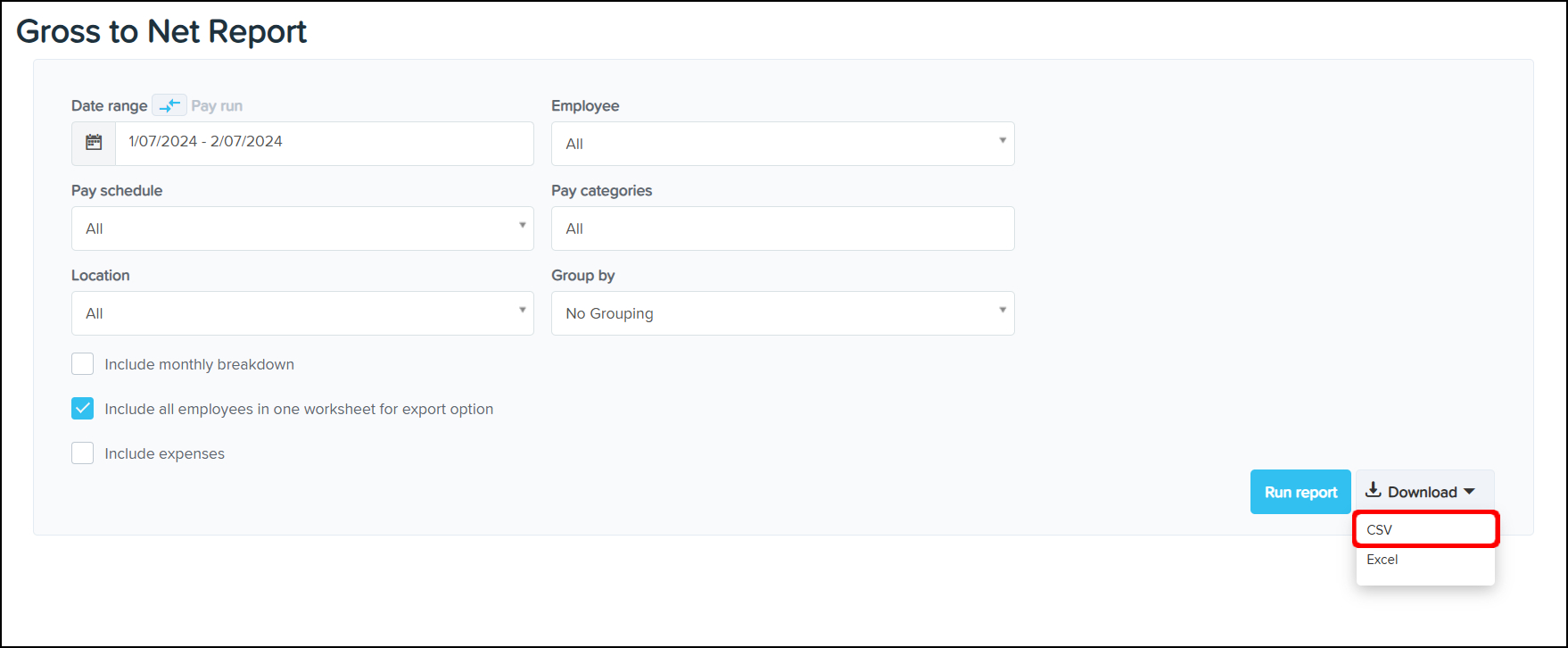Expand the Group by dropdown
1568x648 pixels.
pyautogui.click(x=782, y=313)
